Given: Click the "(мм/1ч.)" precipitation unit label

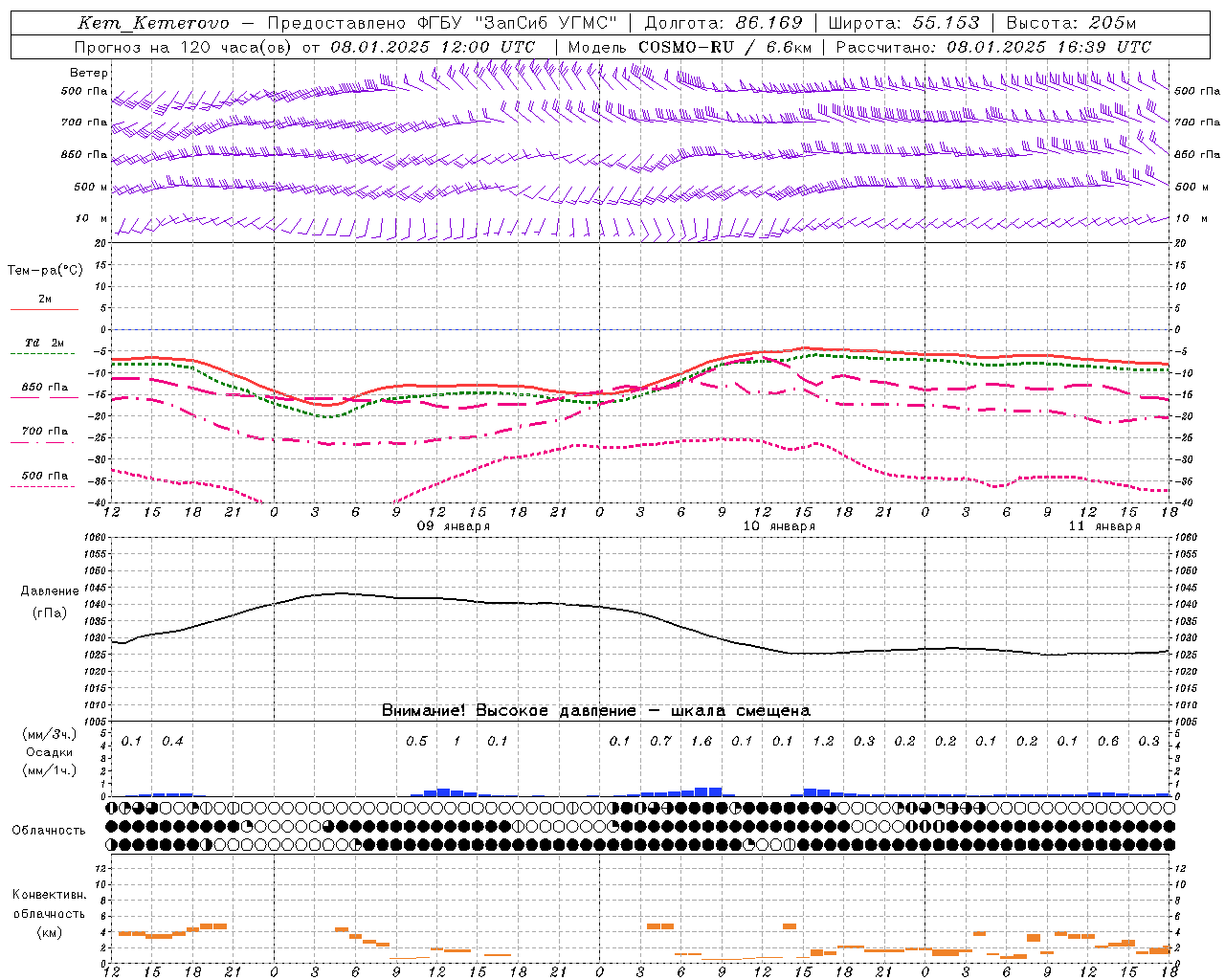Looking at the screenshot, I should pyautogui.click(x=50, y=770).
